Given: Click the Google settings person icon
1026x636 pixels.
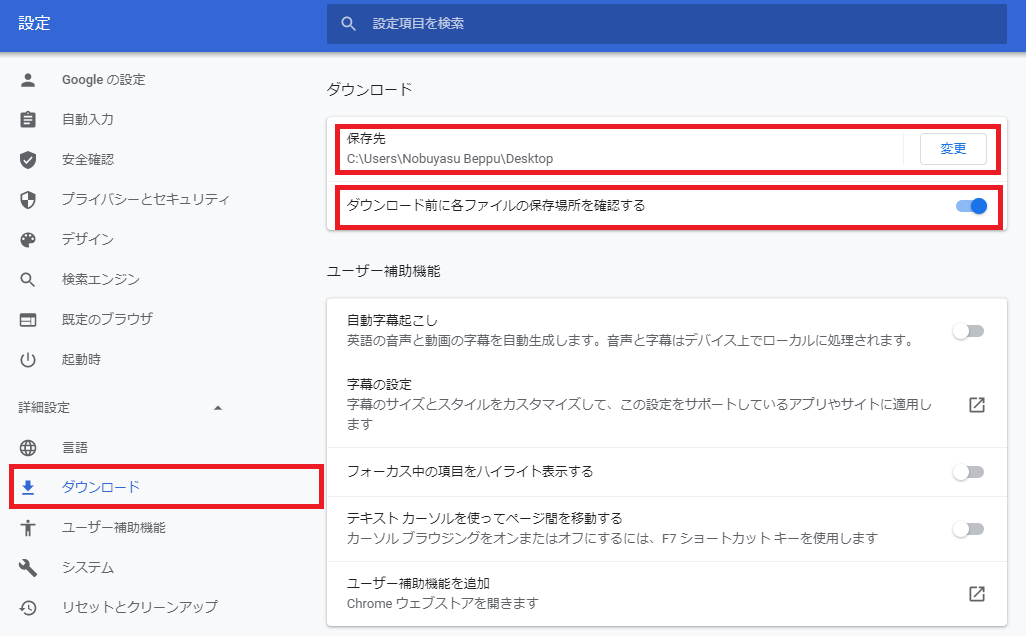Looking at the screenshot, I should tap(28, 79).
